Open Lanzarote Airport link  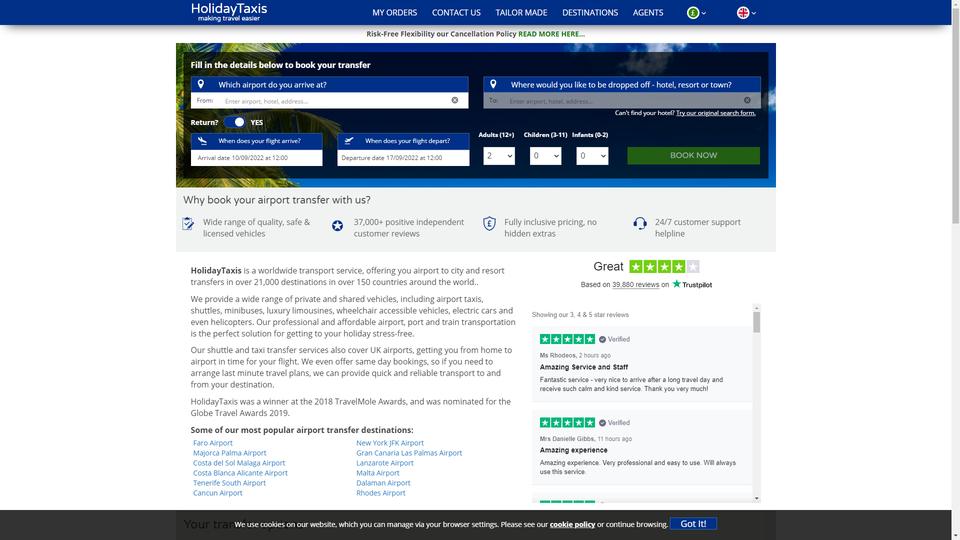pos(384,463)
